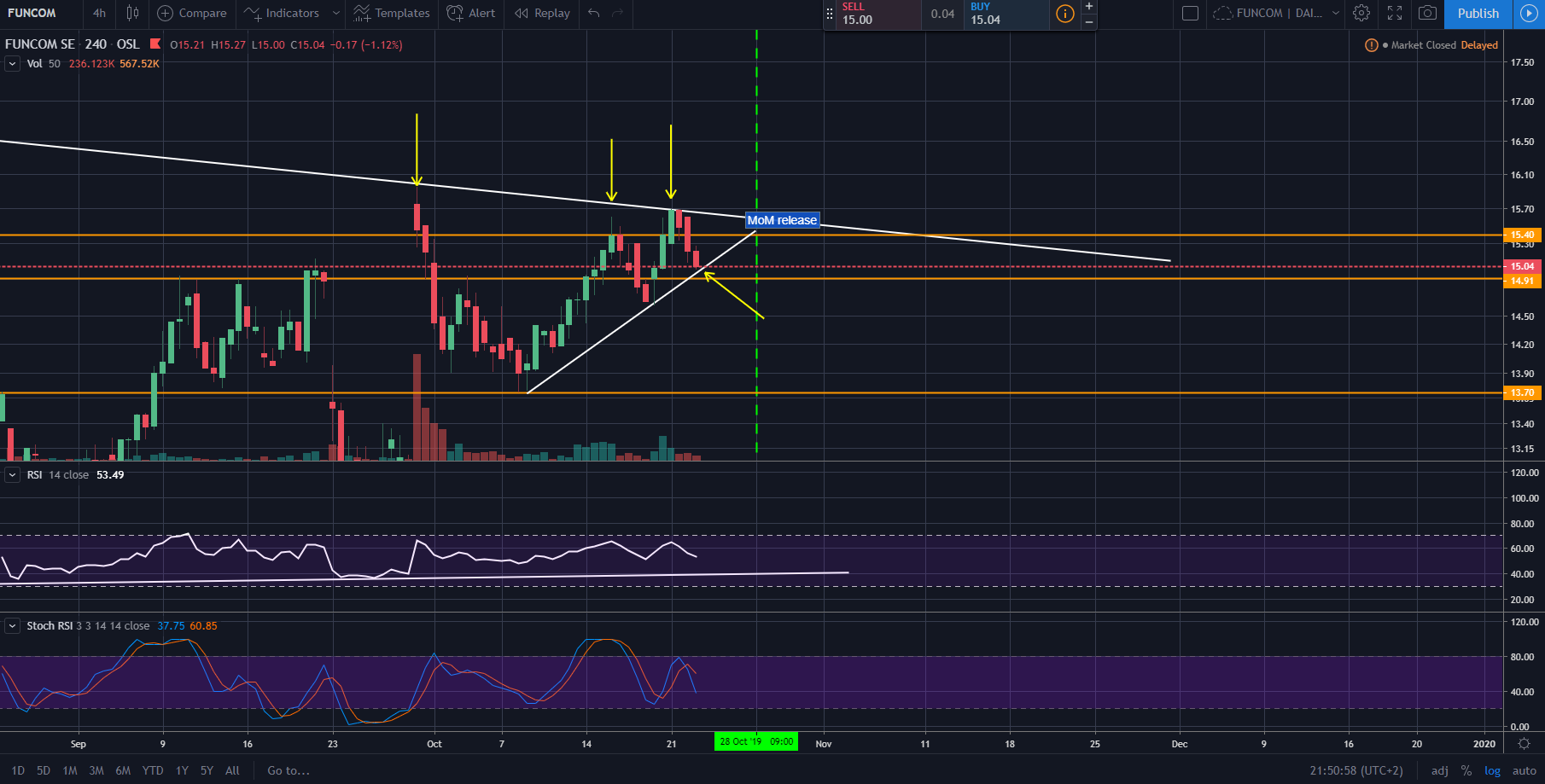Open the Indicators dialog
The width and height of the screenshot is (1545, 784).
[282, 13]
